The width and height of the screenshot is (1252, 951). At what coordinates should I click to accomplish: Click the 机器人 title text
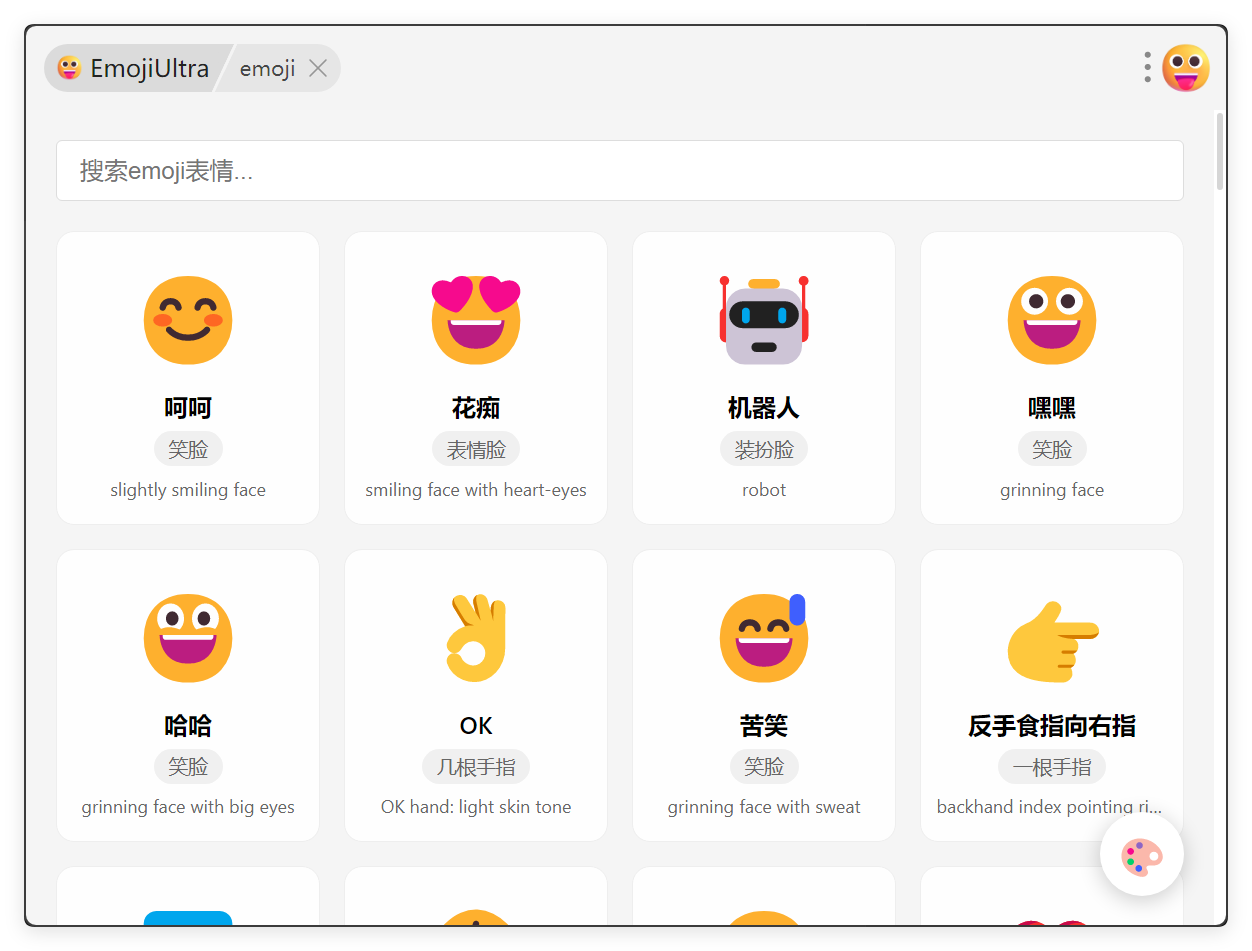(x=764, y=408)
